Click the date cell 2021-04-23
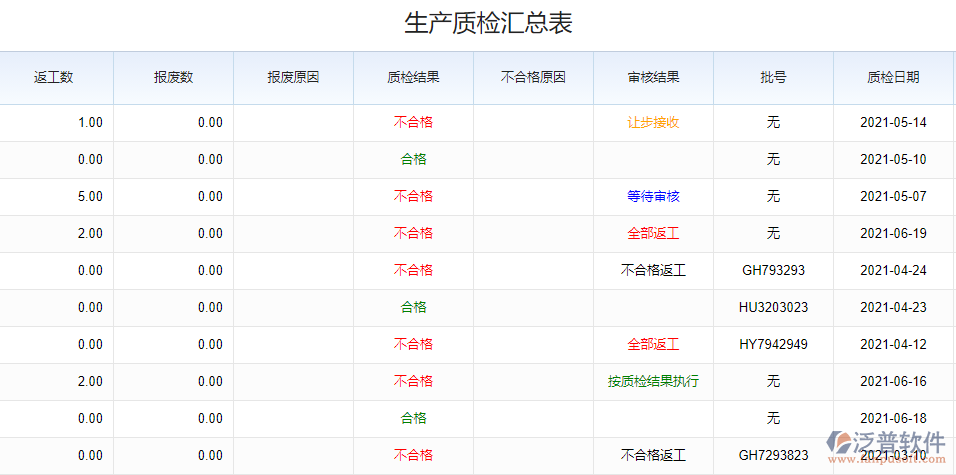 click(893, 307)
